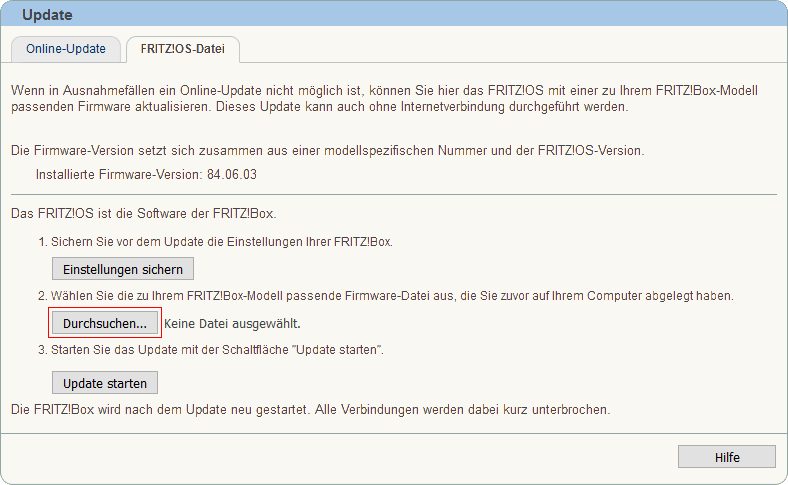
Task: Click the 'Wenn in Ausnahmefällen' intro paragraph
Action: 384,99
